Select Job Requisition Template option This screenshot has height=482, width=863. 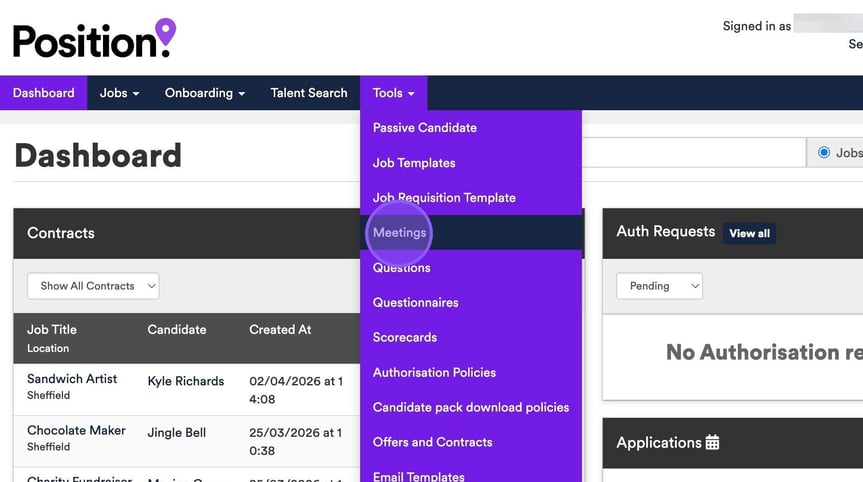tap(444, 198)
